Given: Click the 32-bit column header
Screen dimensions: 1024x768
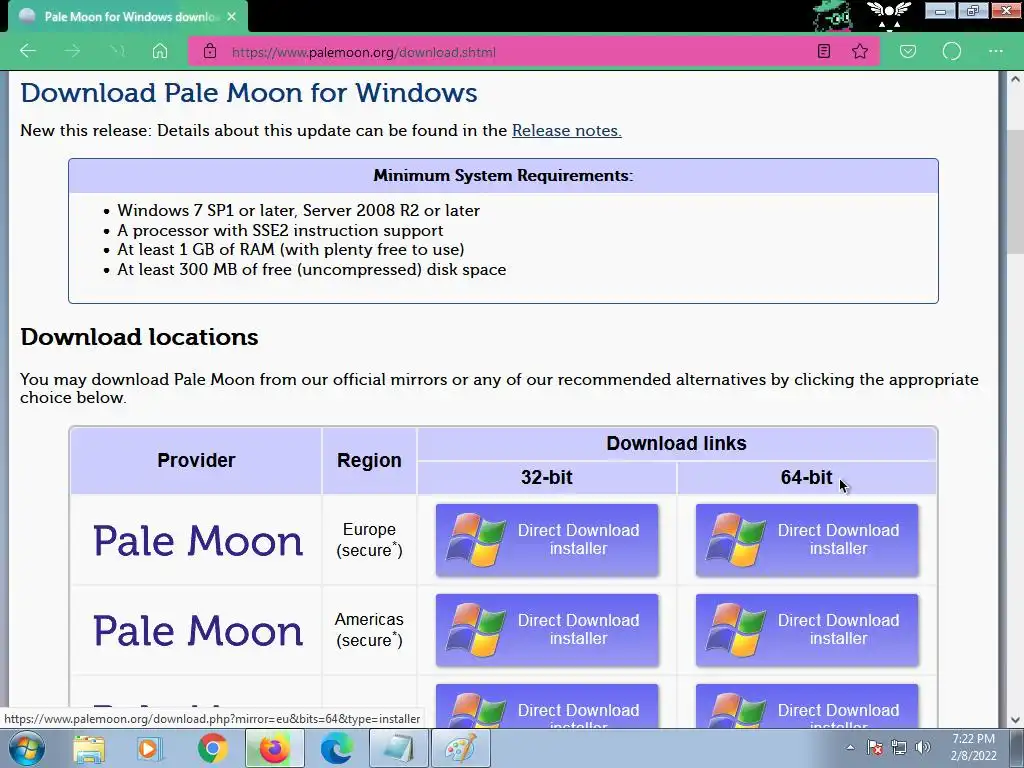Looking at the screenshot, I should tap(547, 477).
